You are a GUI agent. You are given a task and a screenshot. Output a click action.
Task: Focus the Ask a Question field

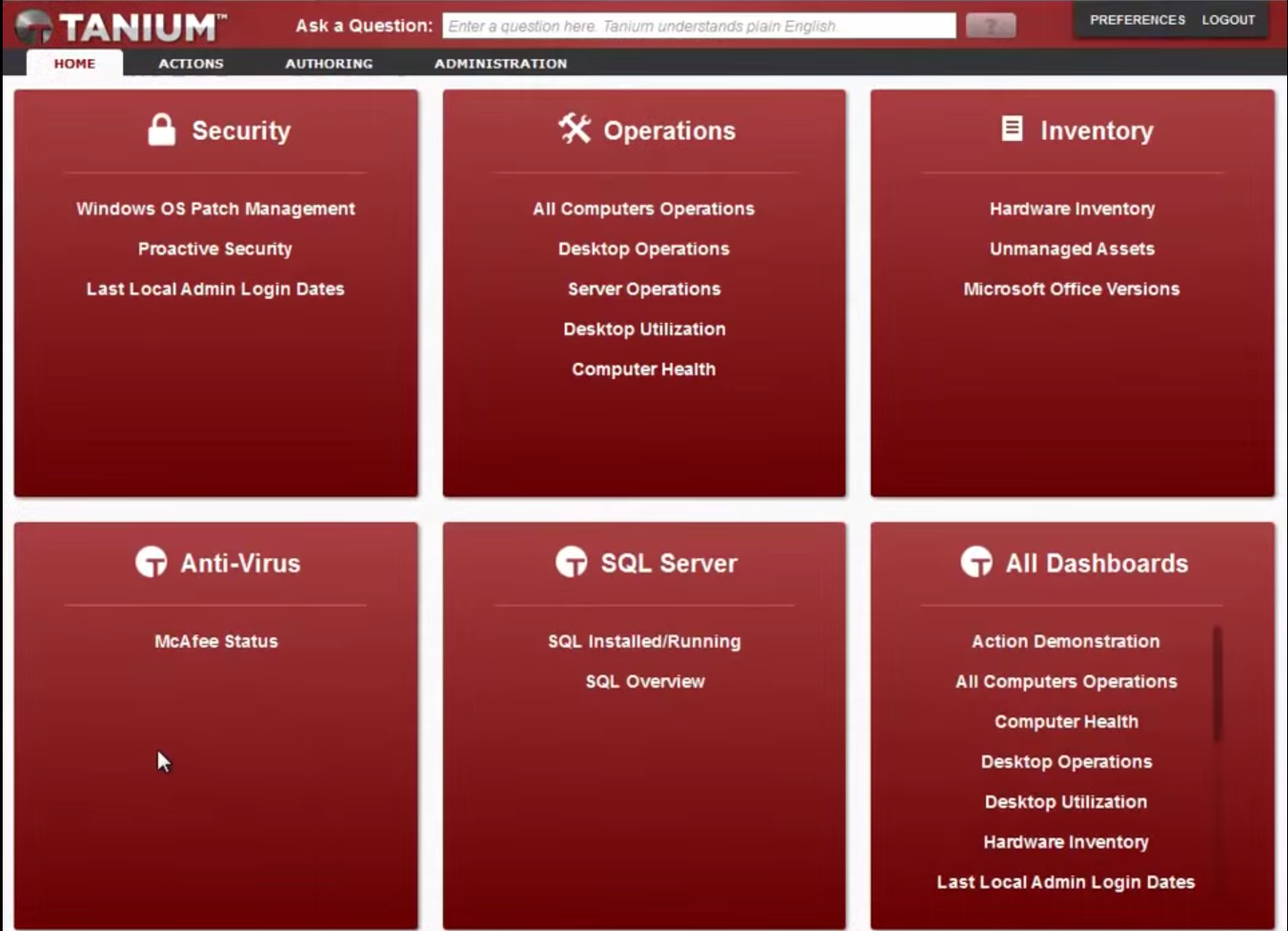click(698, 26)
